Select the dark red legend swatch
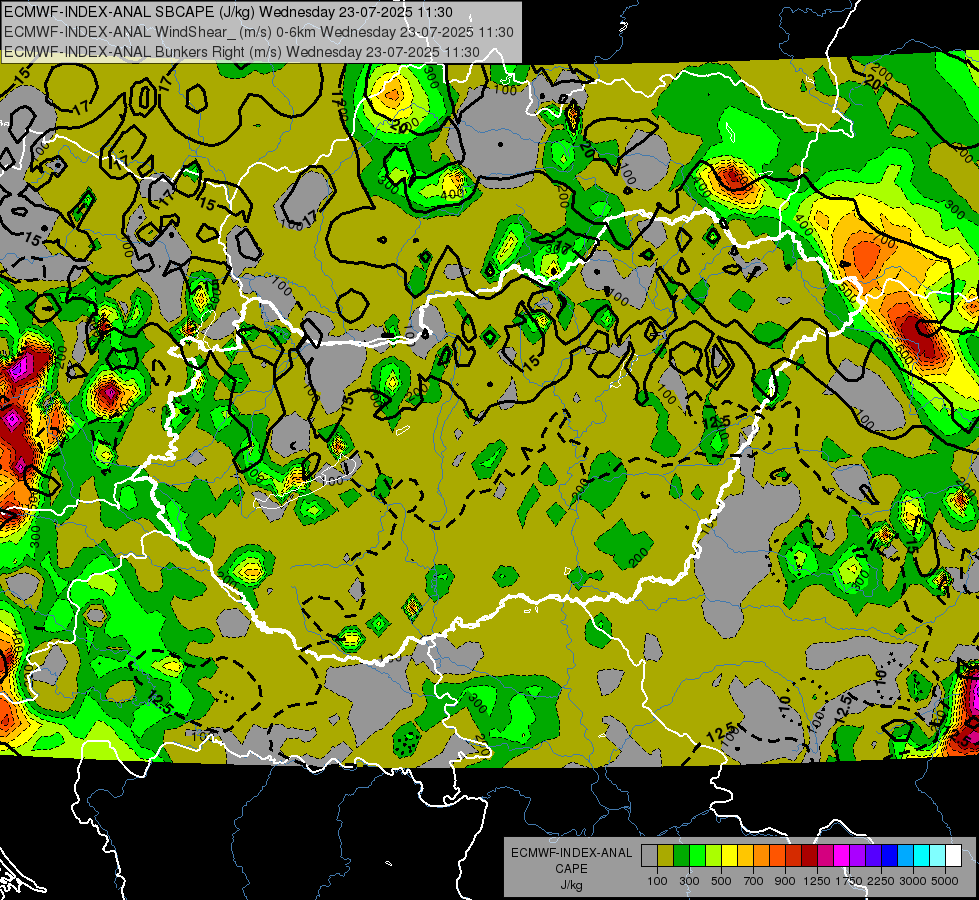The image size is (979, 900). 809,856
